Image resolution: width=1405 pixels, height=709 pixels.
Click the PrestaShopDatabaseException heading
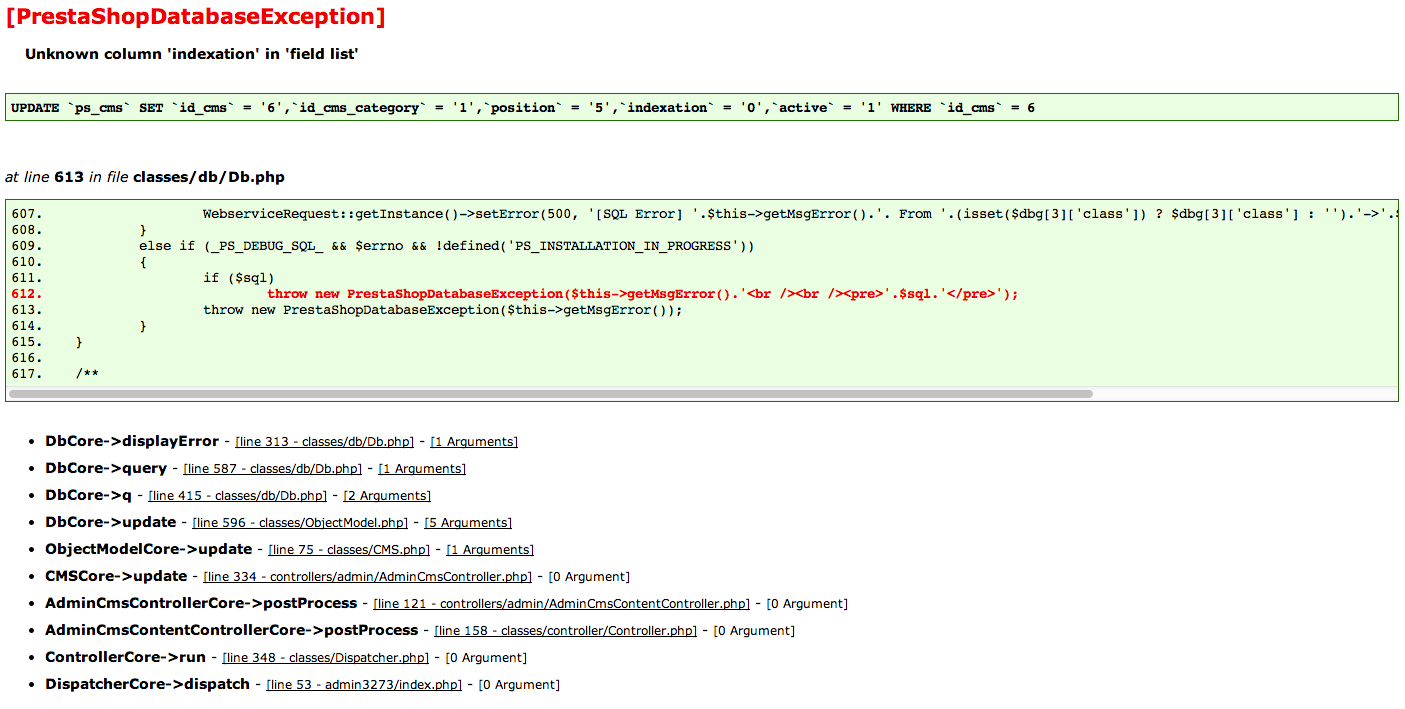point(195,17)
